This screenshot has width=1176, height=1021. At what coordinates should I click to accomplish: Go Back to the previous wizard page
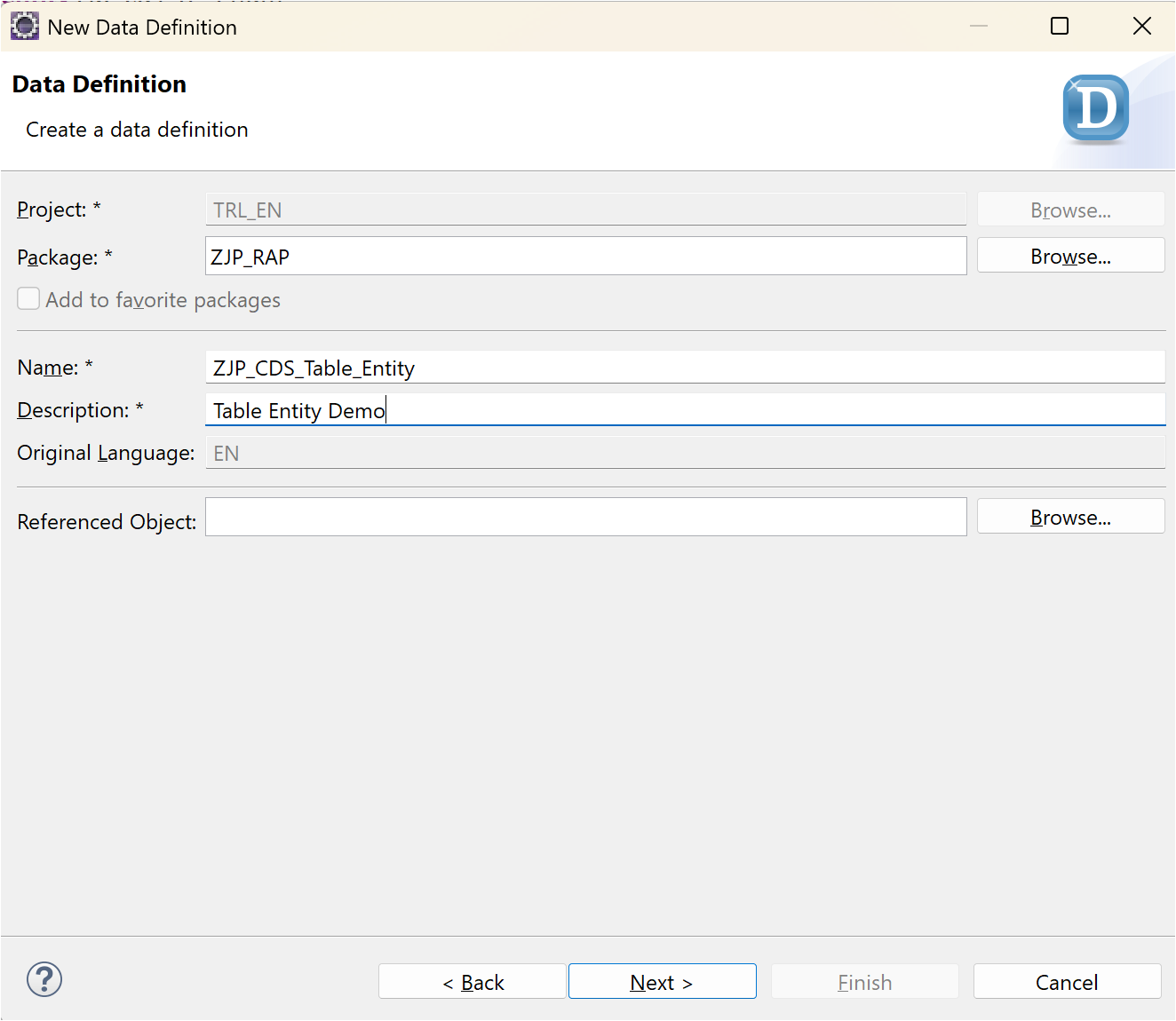(473, 982)
